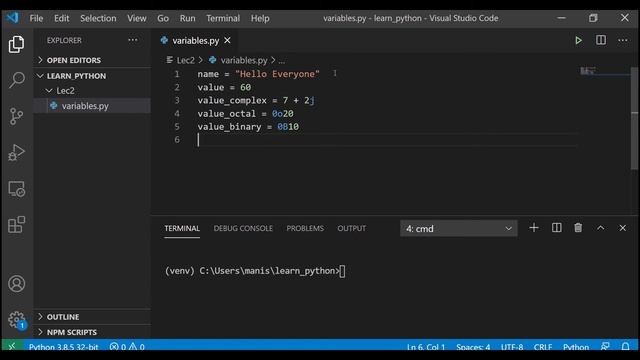The image size is (640, 360).
Task: Click editor vertical scrollbar
Action: click(x=634, y=118)
